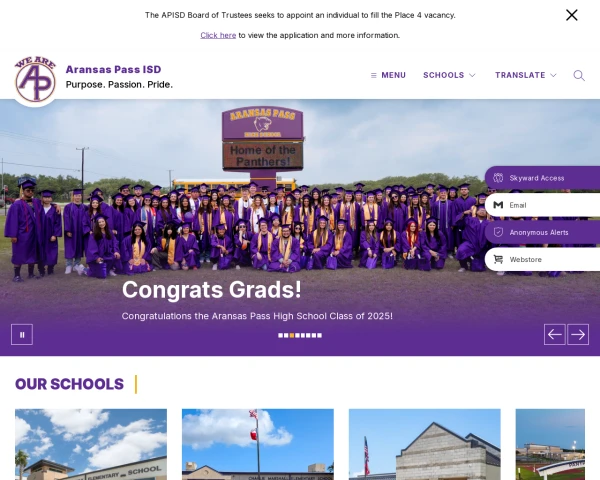Open the first elementary school thumbnail
Image resolution: width=600 pixels, height=480 pixels.
pos(91,444)
